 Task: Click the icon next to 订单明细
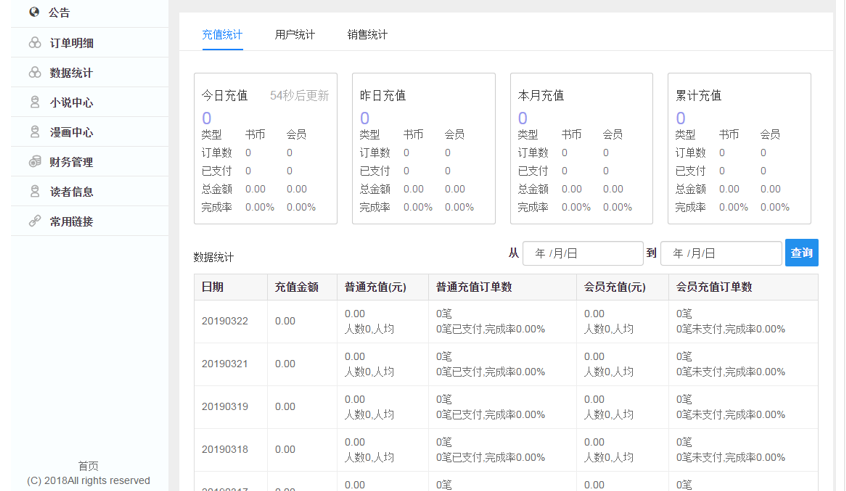(34, 43)
